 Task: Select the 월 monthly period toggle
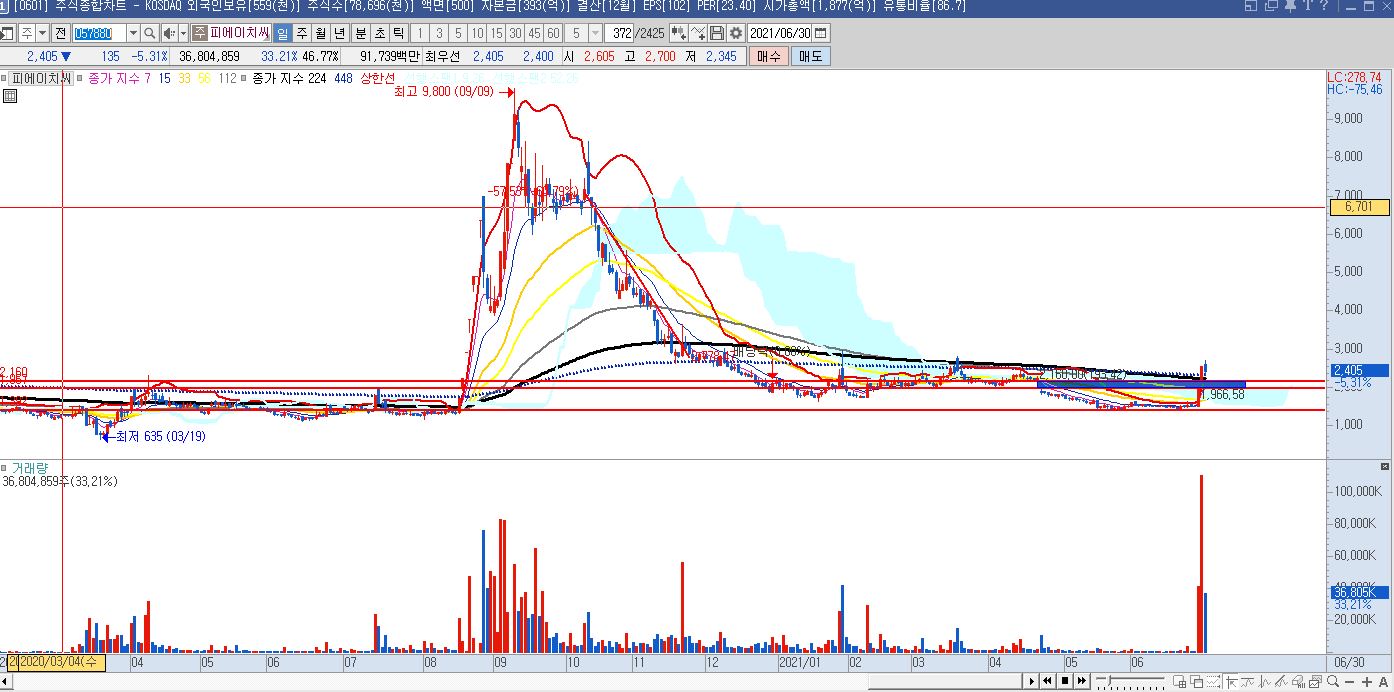(321, 33)
